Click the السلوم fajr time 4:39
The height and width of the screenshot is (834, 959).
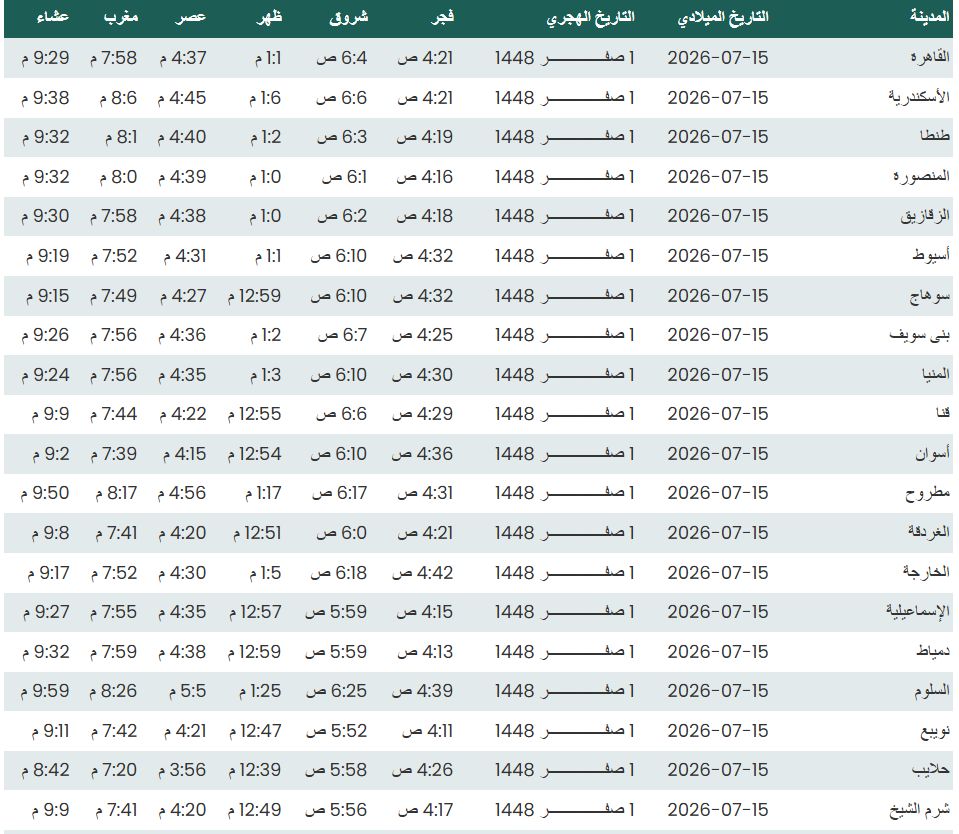423,691
